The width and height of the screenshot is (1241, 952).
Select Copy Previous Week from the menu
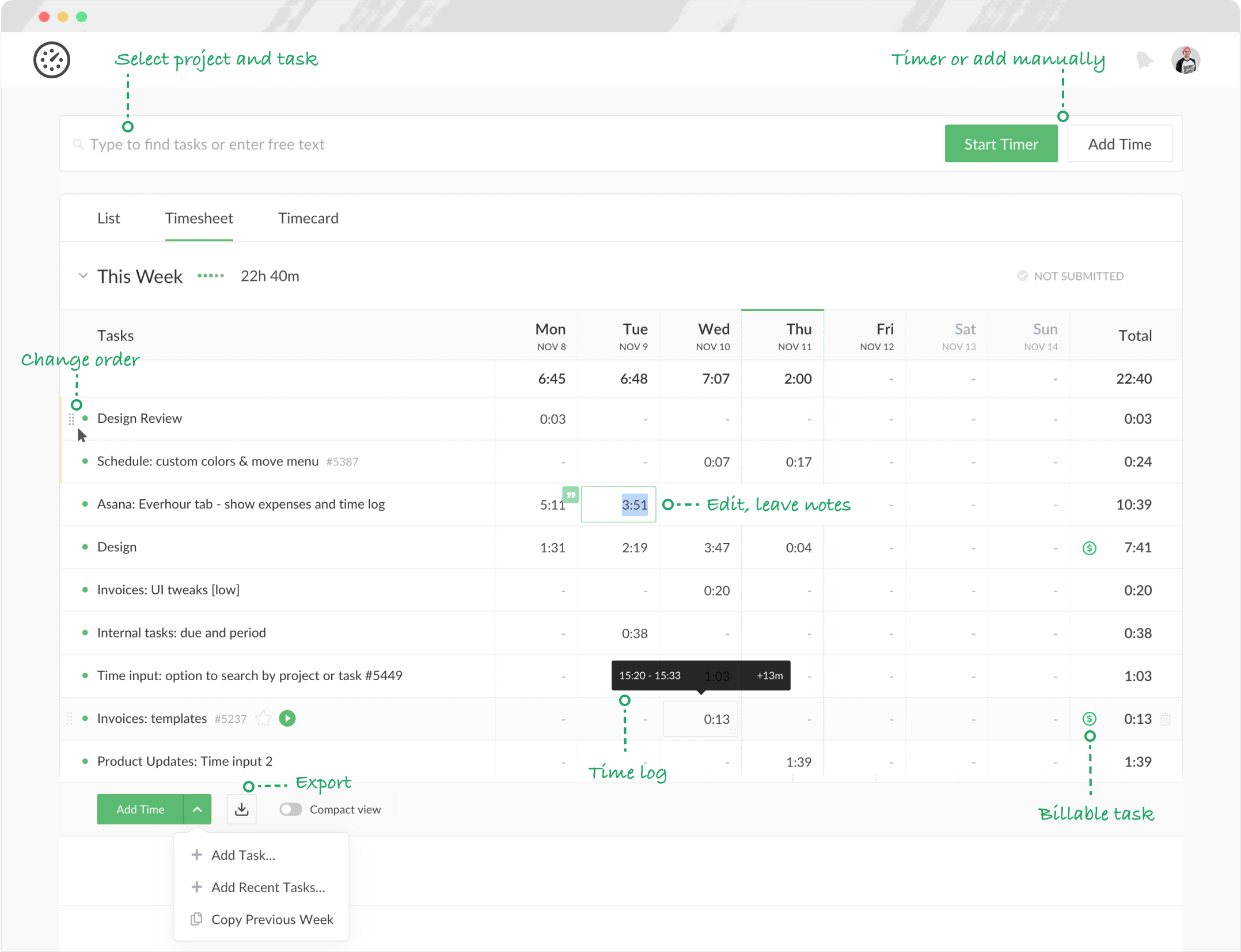(272, 919)
